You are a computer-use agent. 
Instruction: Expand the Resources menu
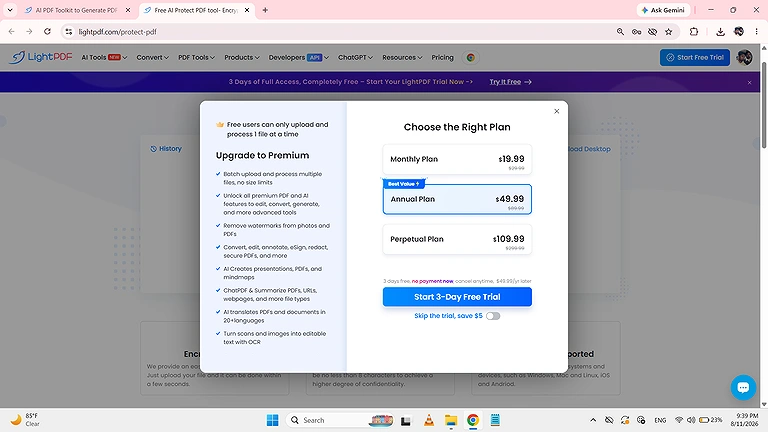(x=402, y=57)
